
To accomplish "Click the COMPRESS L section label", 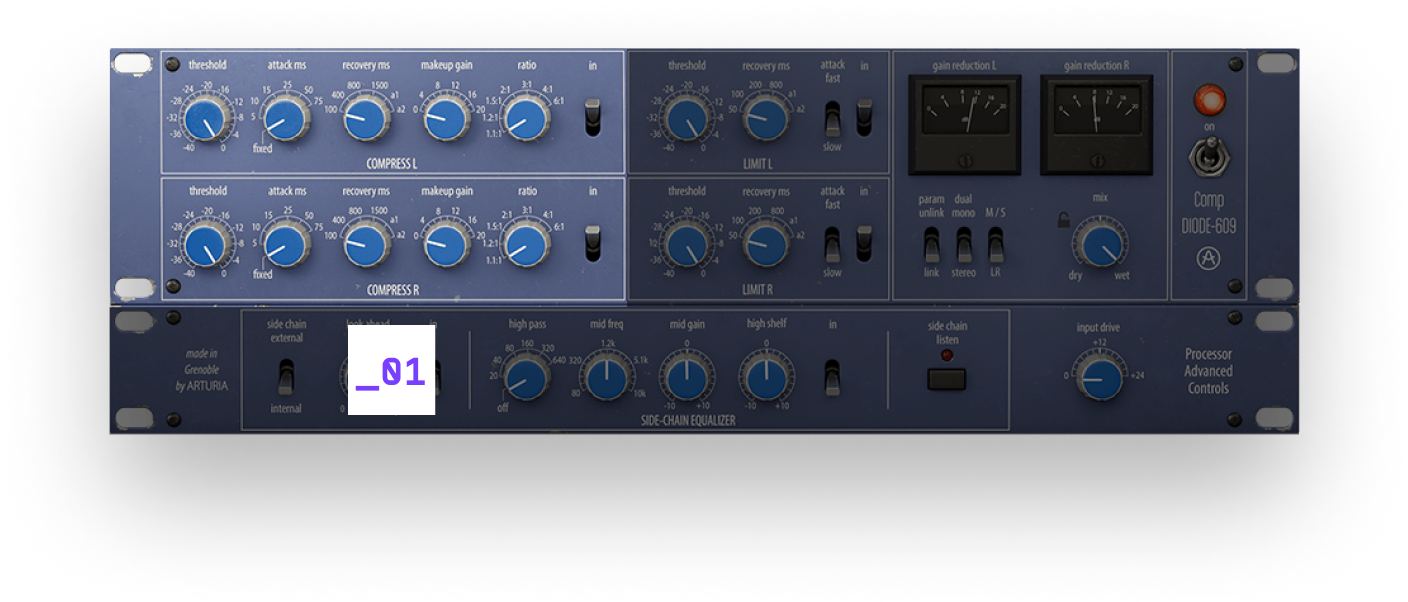I will point(392,163).
